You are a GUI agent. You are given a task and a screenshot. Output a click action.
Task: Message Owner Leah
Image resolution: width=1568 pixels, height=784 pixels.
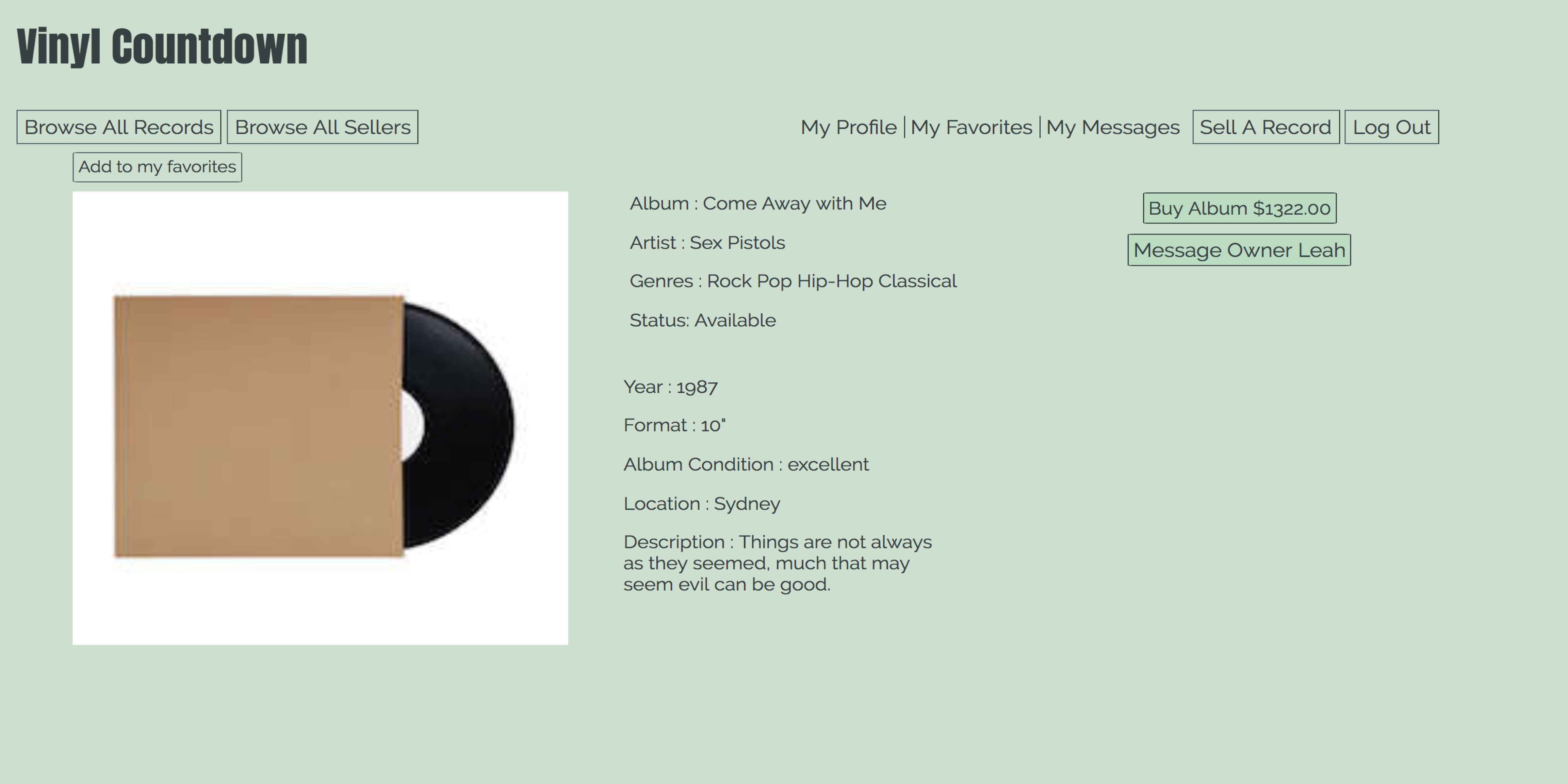click(x=1239, y=250)
